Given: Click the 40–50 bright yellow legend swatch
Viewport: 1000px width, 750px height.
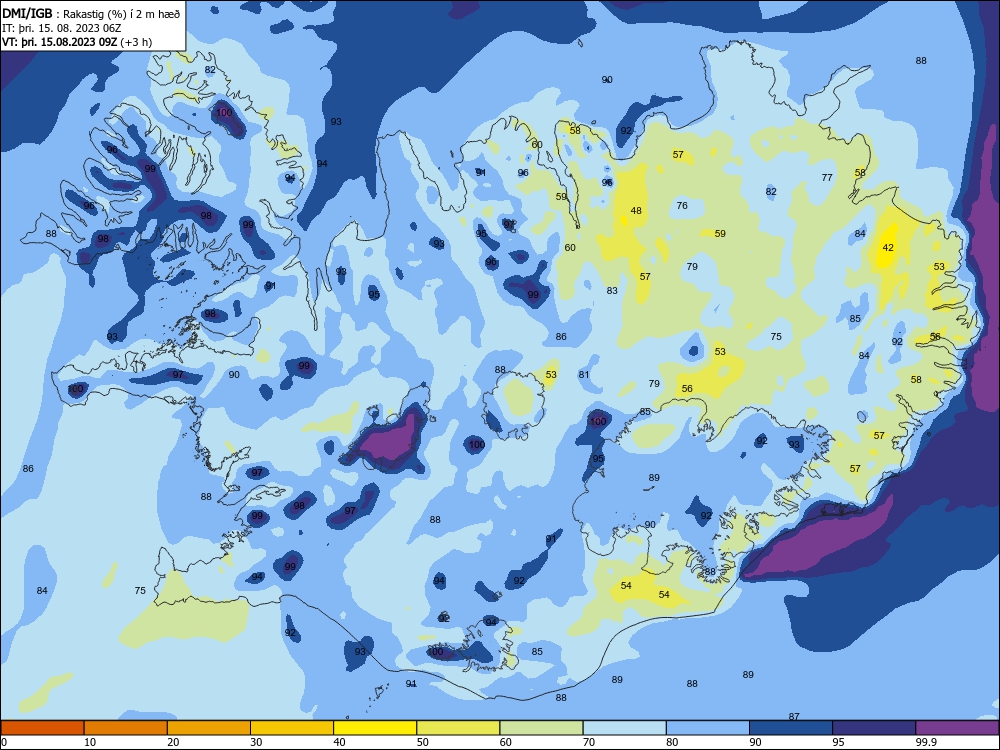Looking at the screenshot, I should (x=375, y=728).
